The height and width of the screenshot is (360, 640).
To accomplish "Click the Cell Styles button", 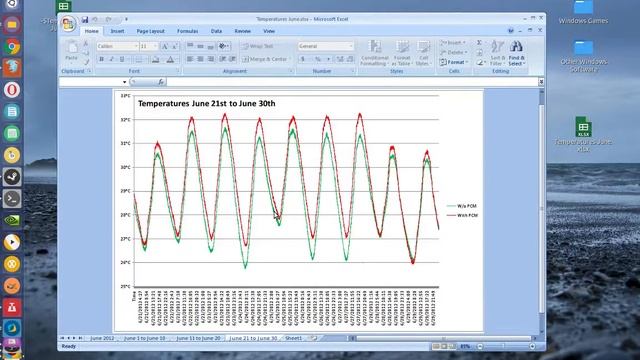I will 423,53.
